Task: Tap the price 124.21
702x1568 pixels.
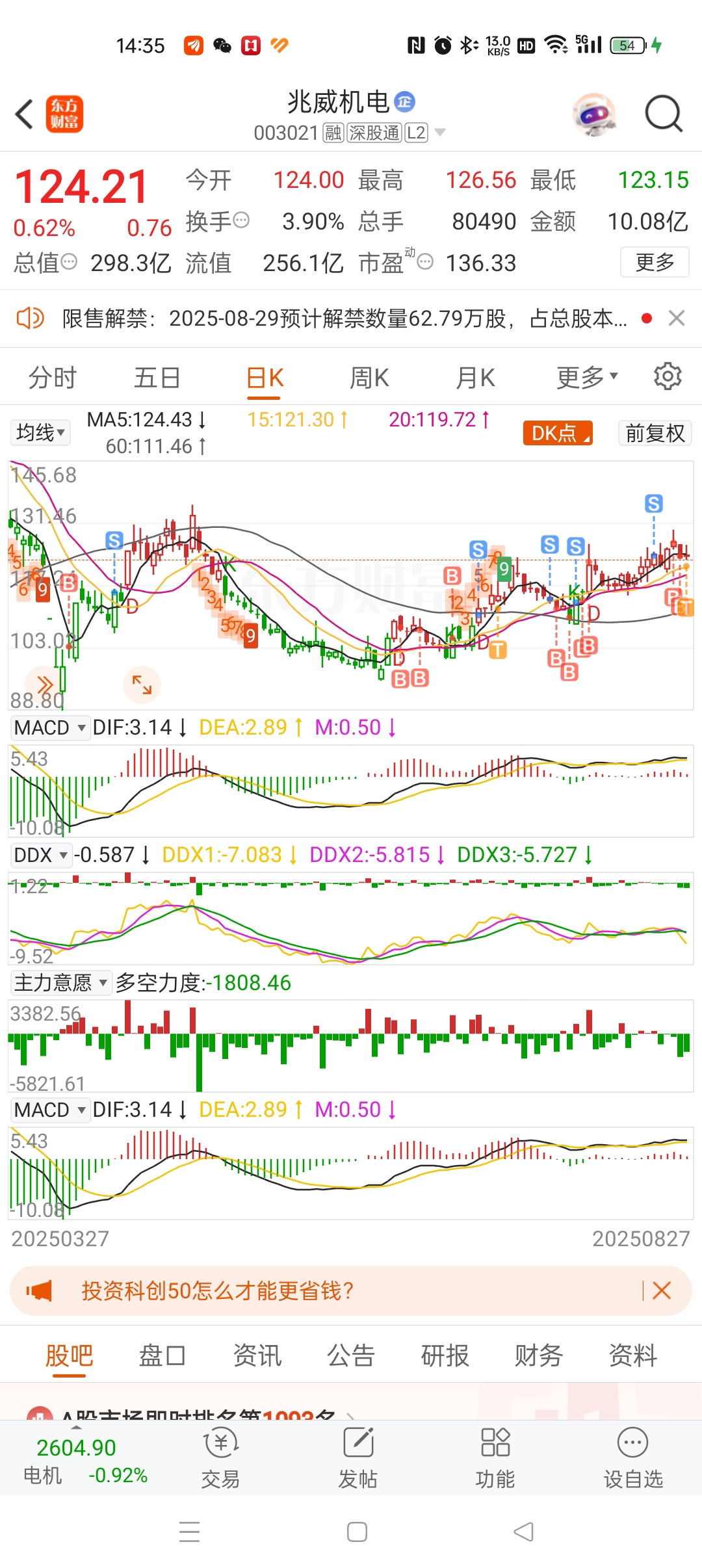Action: point(81,187)
